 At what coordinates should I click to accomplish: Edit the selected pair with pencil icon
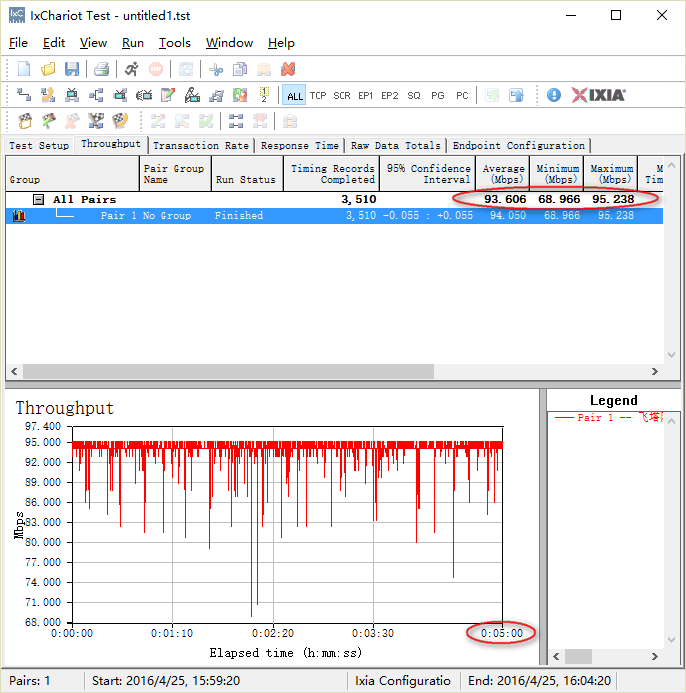click(168, 95)
